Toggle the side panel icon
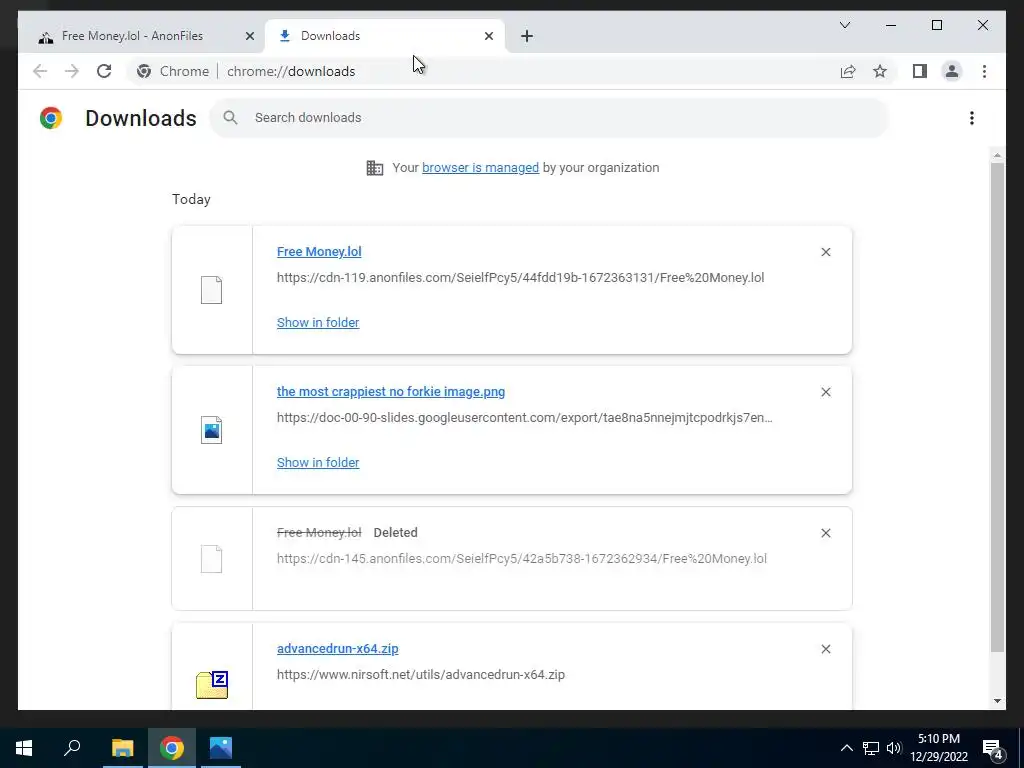Image resolution: width=1024 pixels, height=768 pixels. click(920, 71)
